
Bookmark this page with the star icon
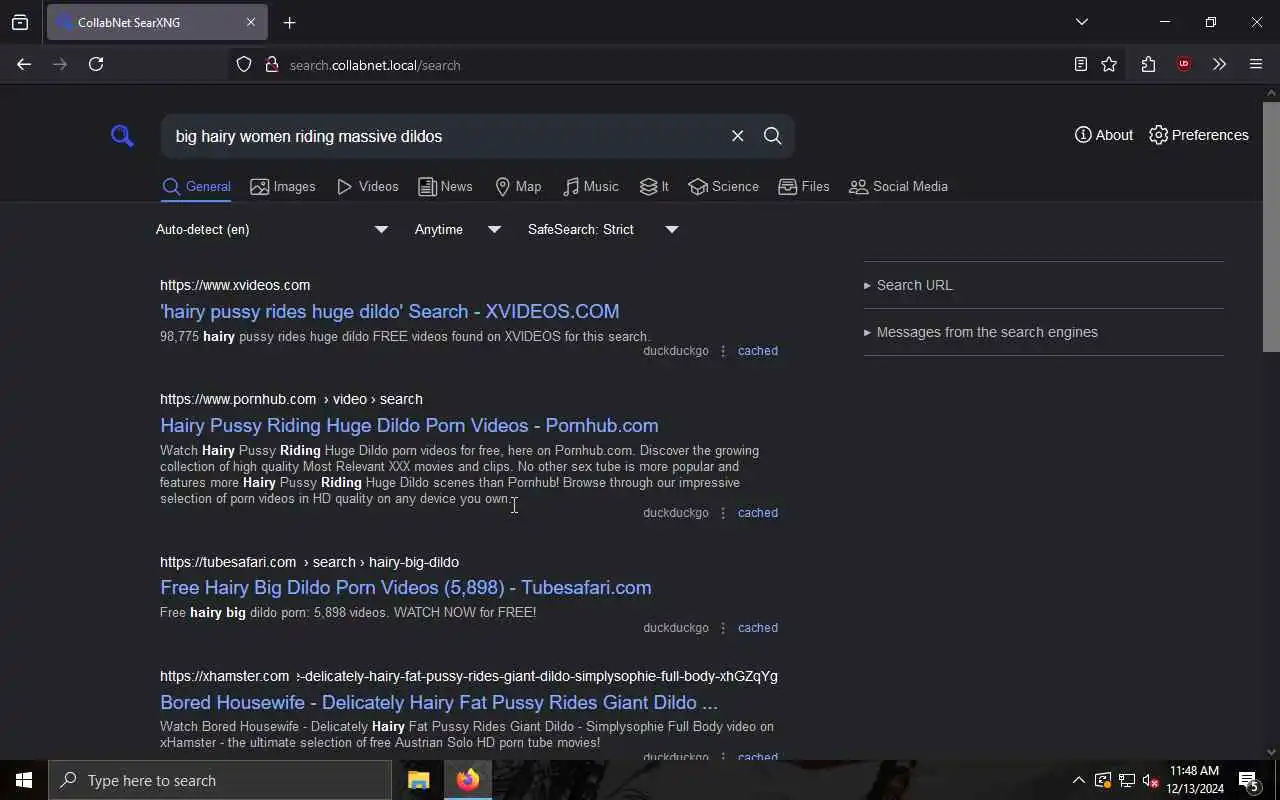(x=1109, y=64)
